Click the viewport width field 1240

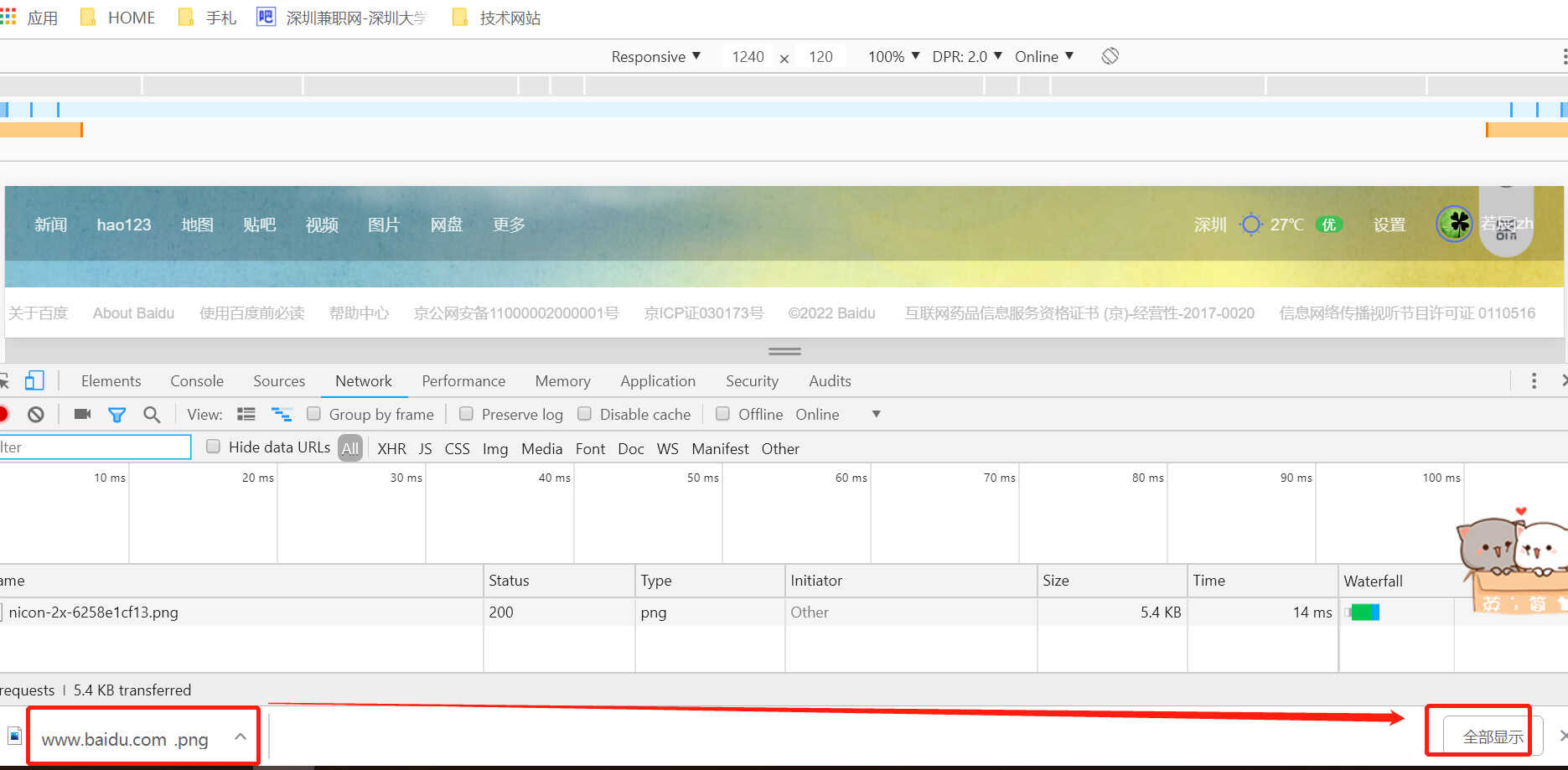click(748, 56)
